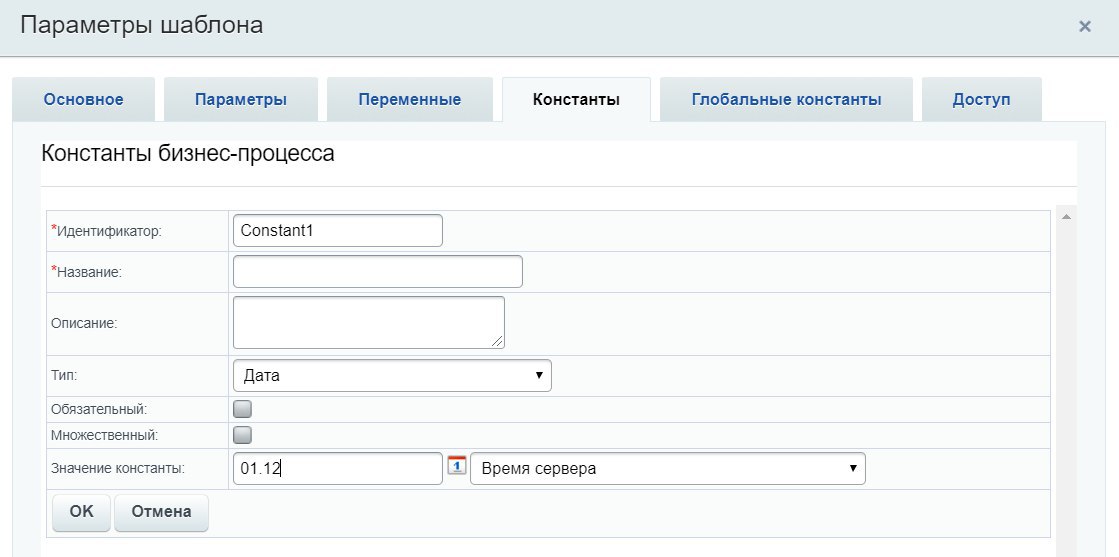Focus the Значение константы date field

[337, 468]
